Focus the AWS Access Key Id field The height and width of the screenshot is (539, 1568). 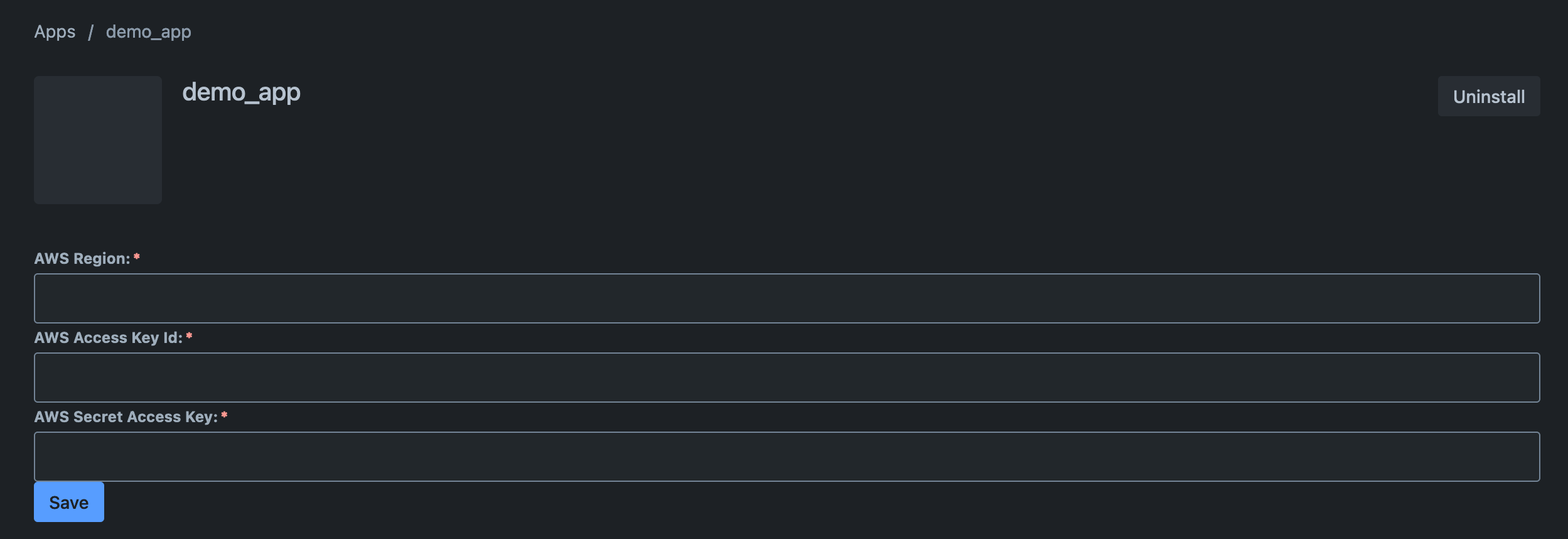tap(787, 378)
